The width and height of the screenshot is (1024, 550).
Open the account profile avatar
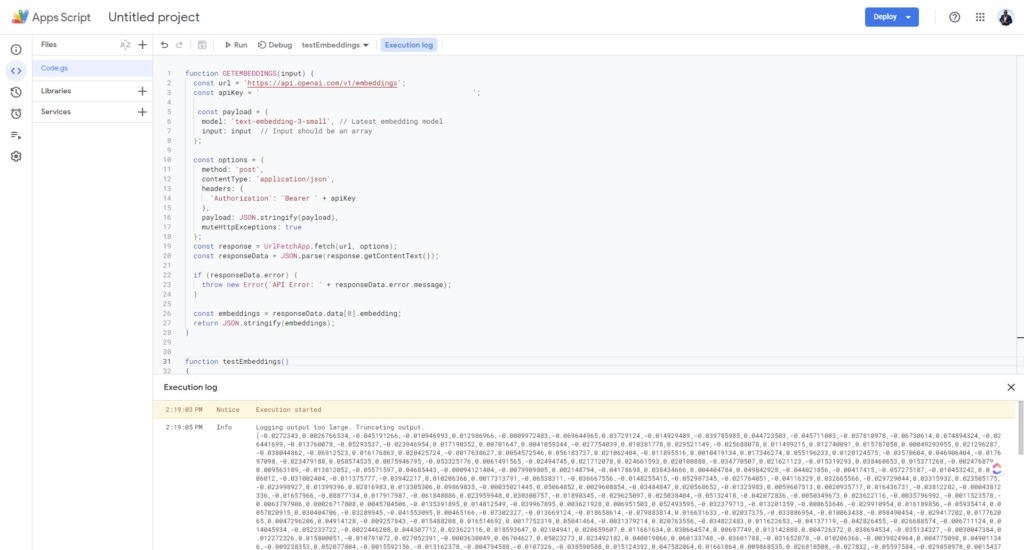coord(1006,18)
